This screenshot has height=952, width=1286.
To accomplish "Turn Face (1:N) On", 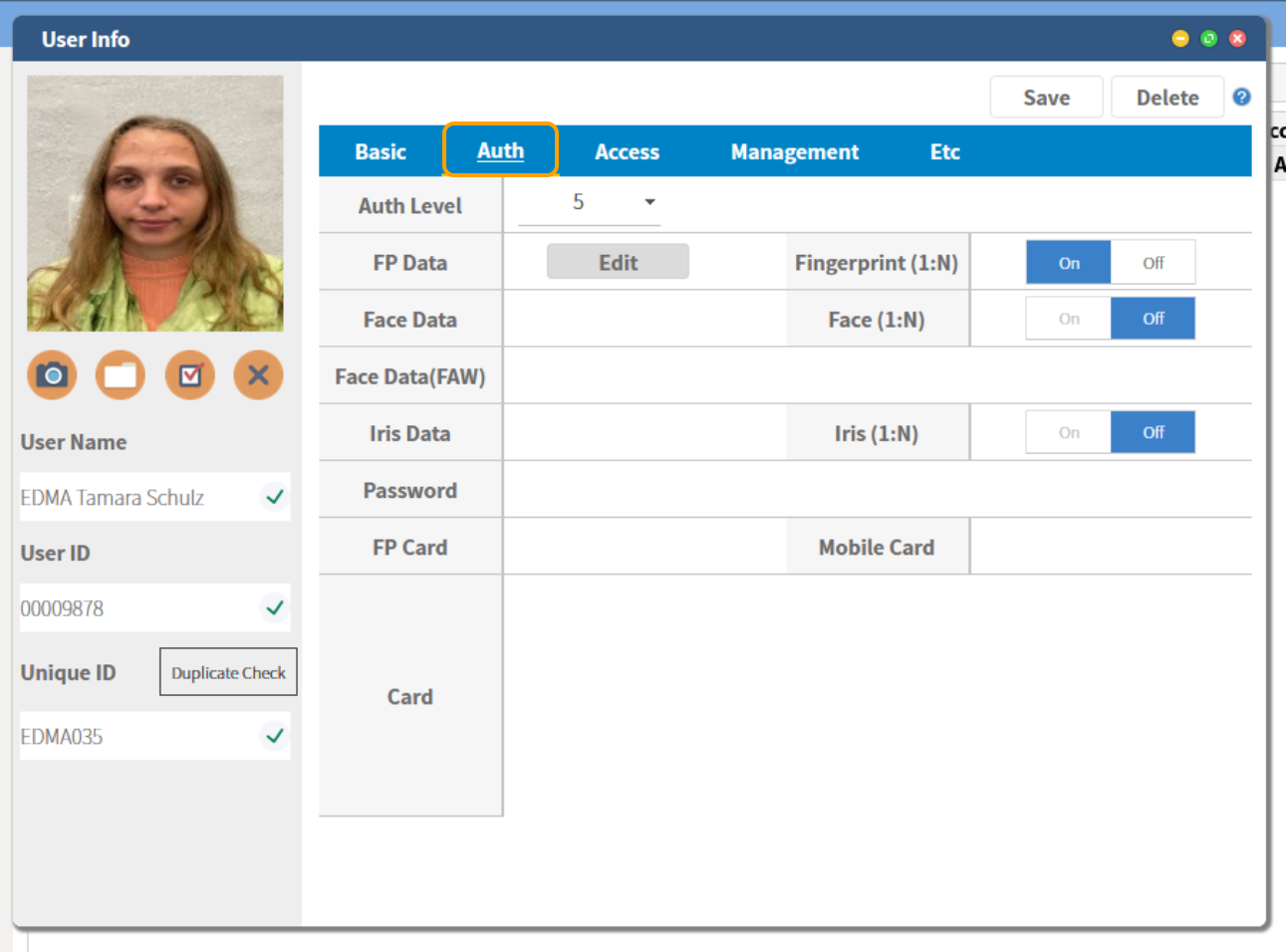I will [1069, 319].
